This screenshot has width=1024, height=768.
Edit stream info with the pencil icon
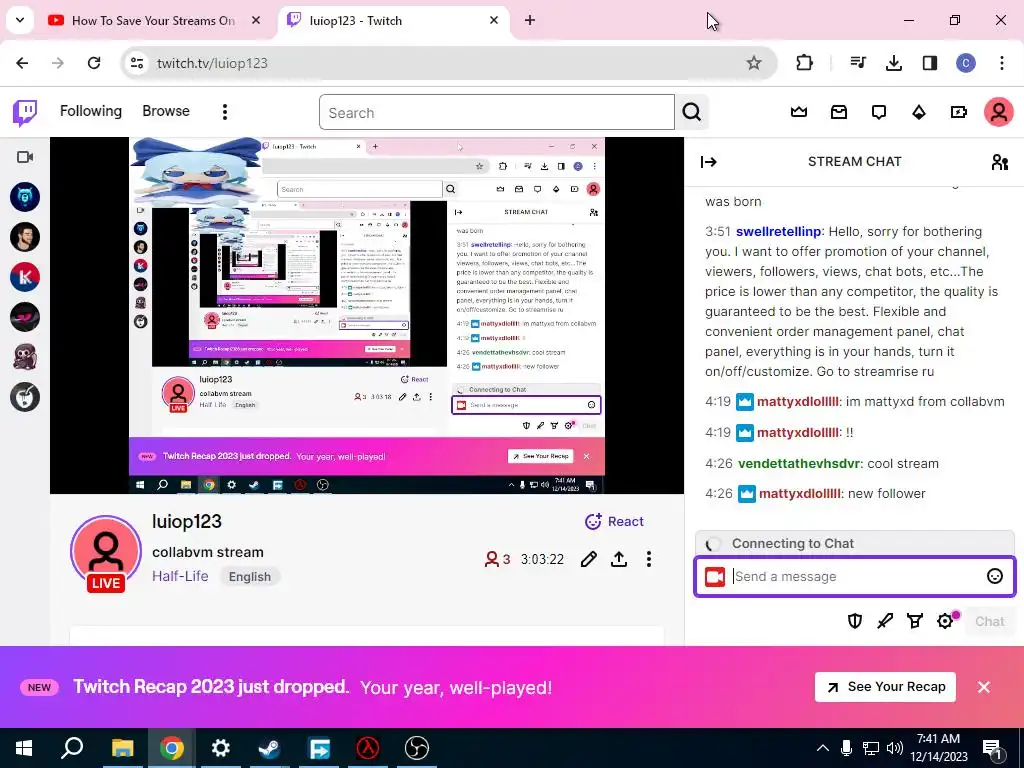click(x=588, y=559)
